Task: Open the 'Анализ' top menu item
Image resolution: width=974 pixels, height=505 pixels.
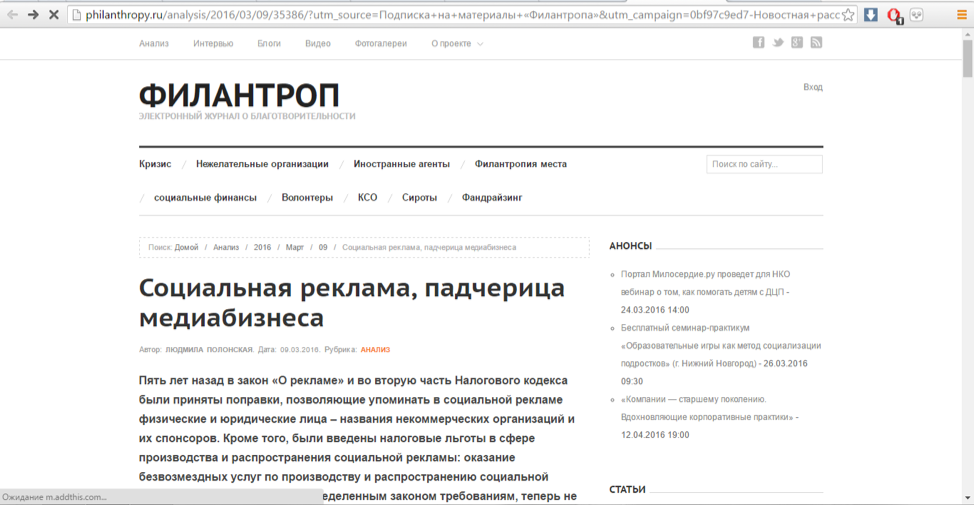Action: 153,43
